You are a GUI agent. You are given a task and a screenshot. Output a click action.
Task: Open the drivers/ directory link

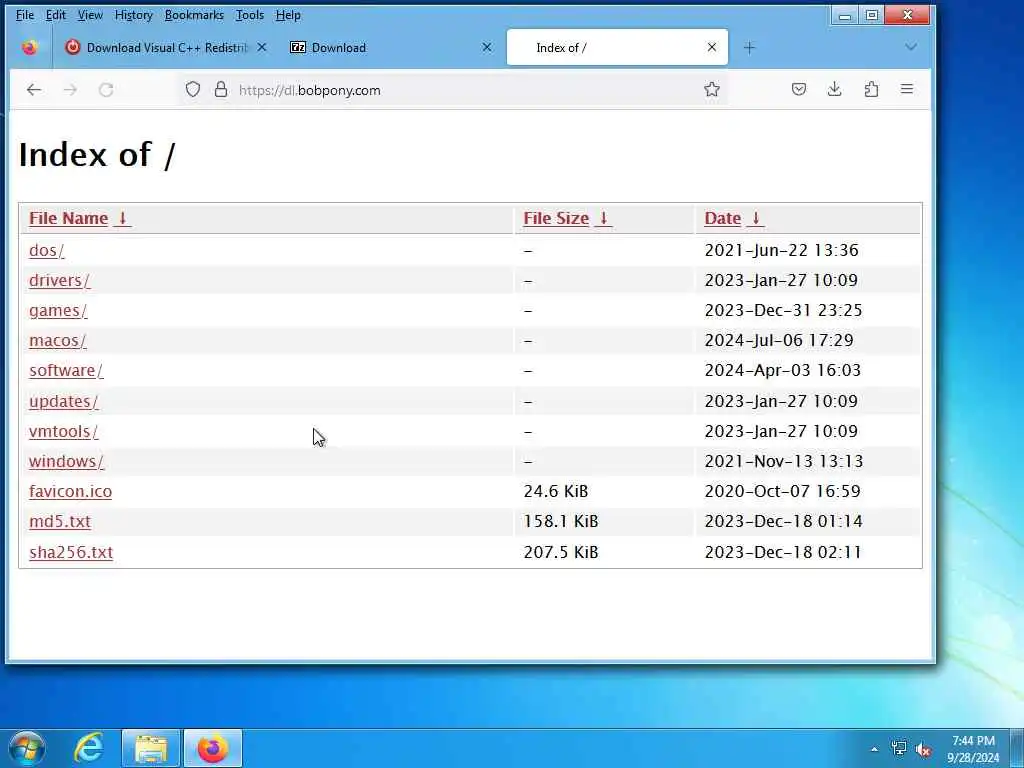(59, 280)
